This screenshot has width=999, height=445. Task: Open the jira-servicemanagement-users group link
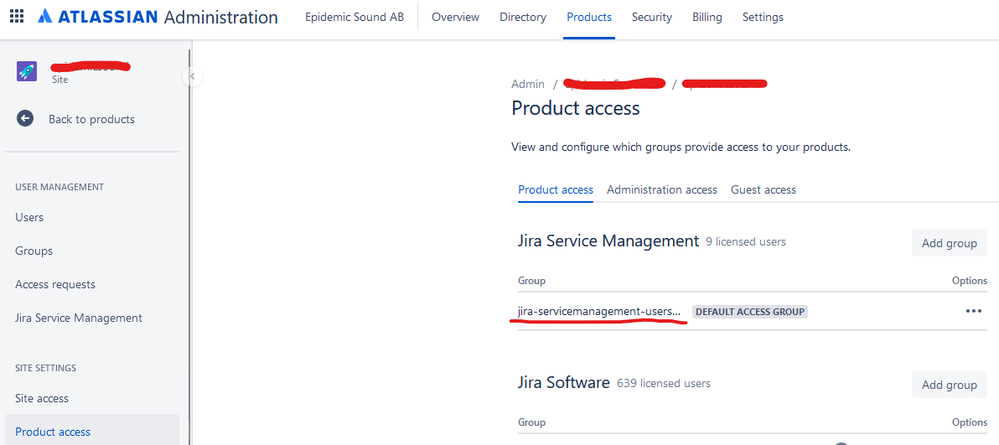coord(600,312)
